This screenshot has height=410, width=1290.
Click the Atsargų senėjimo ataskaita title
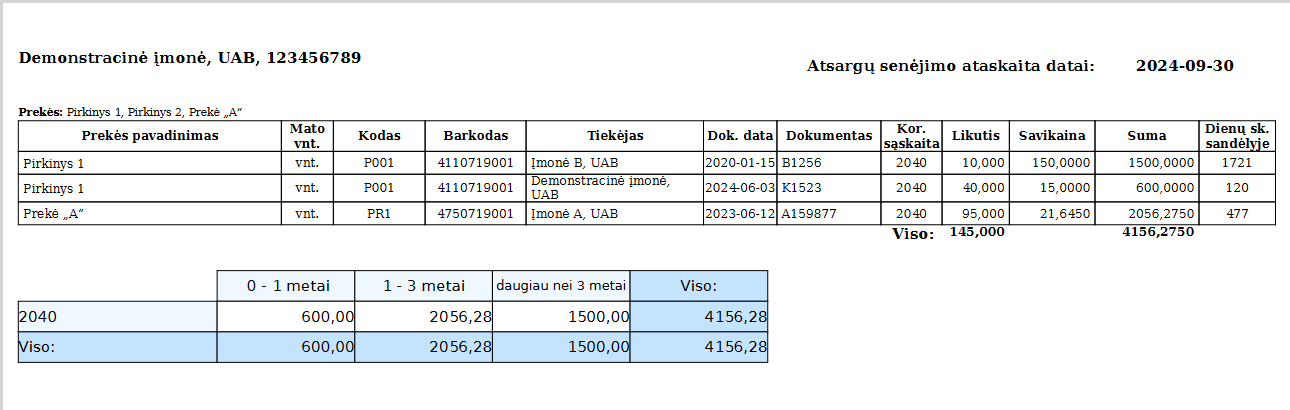(950, 67)
